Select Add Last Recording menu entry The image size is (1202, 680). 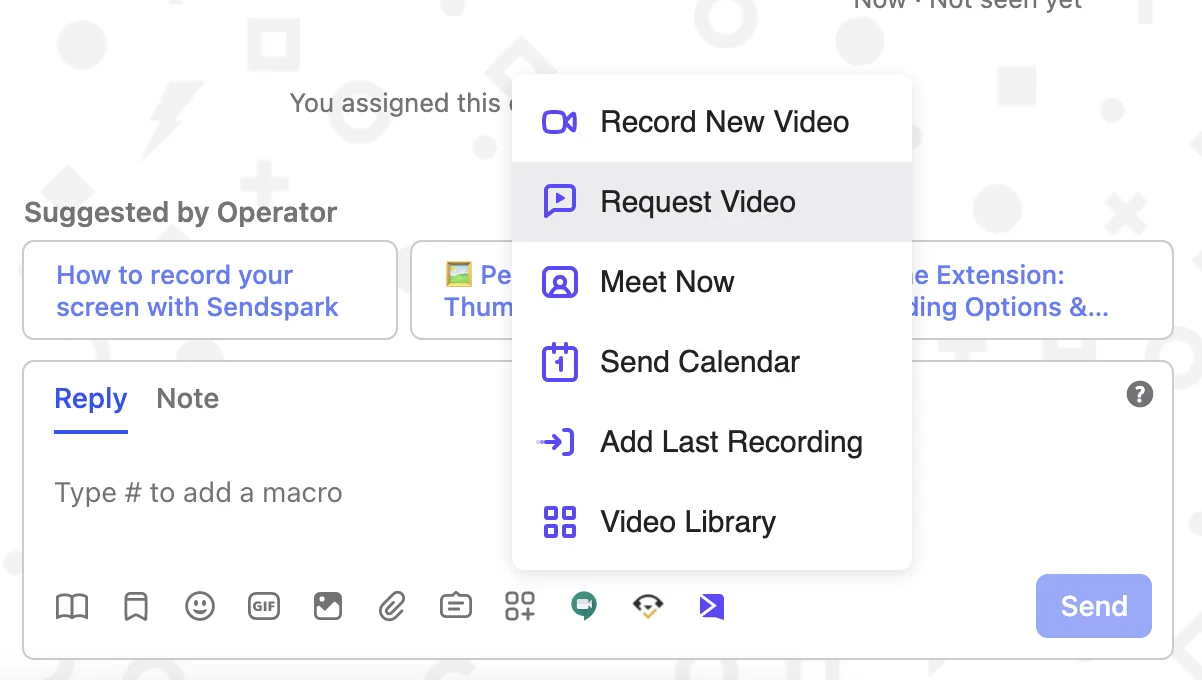711,442
